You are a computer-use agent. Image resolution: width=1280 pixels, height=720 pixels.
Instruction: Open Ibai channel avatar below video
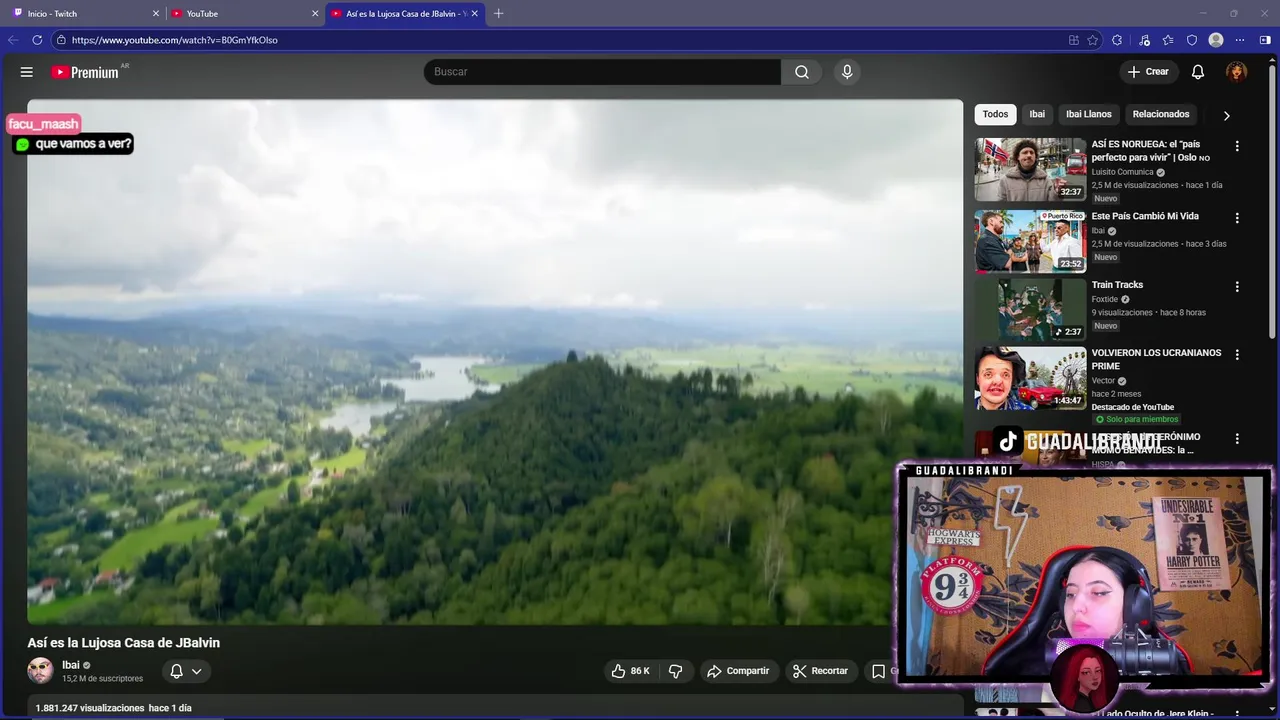pyautogui.click(x=40, y=671)
